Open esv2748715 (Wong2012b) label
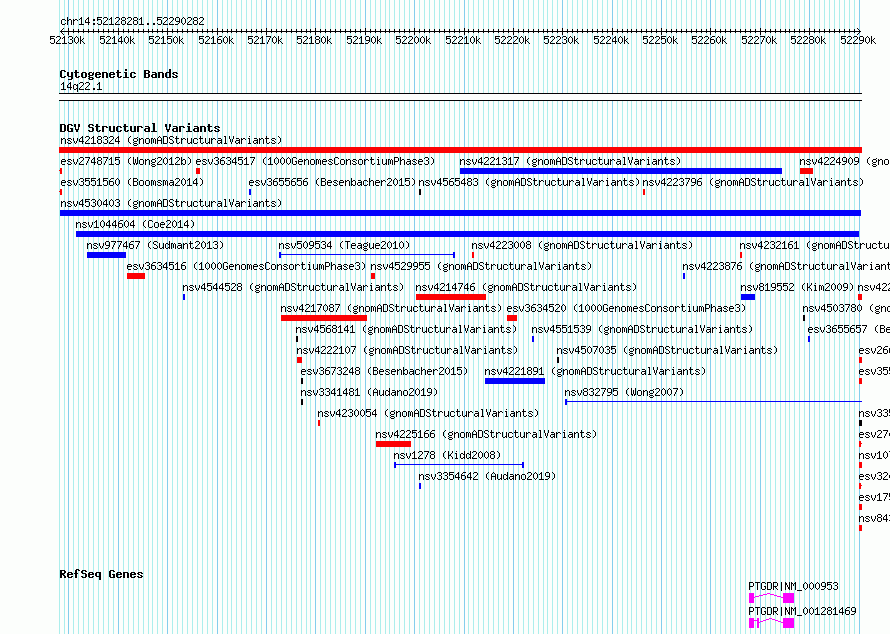The height and width of the screenshot is (634, 890). (x=126, y=161)
